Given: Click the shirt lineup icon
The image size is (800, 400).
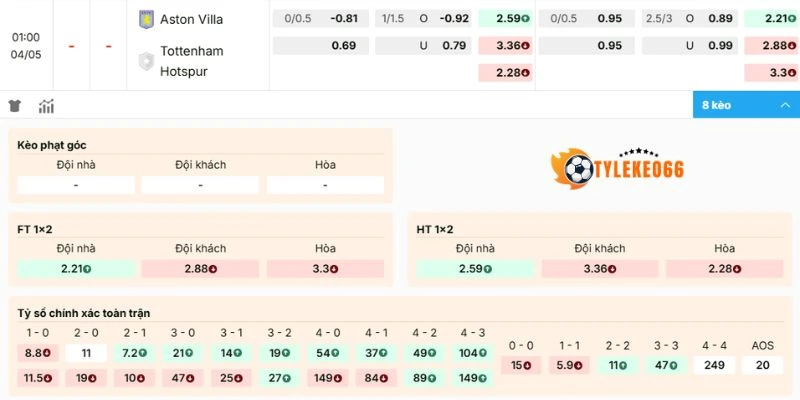Looking at the screenshot, I should [14, 105].
